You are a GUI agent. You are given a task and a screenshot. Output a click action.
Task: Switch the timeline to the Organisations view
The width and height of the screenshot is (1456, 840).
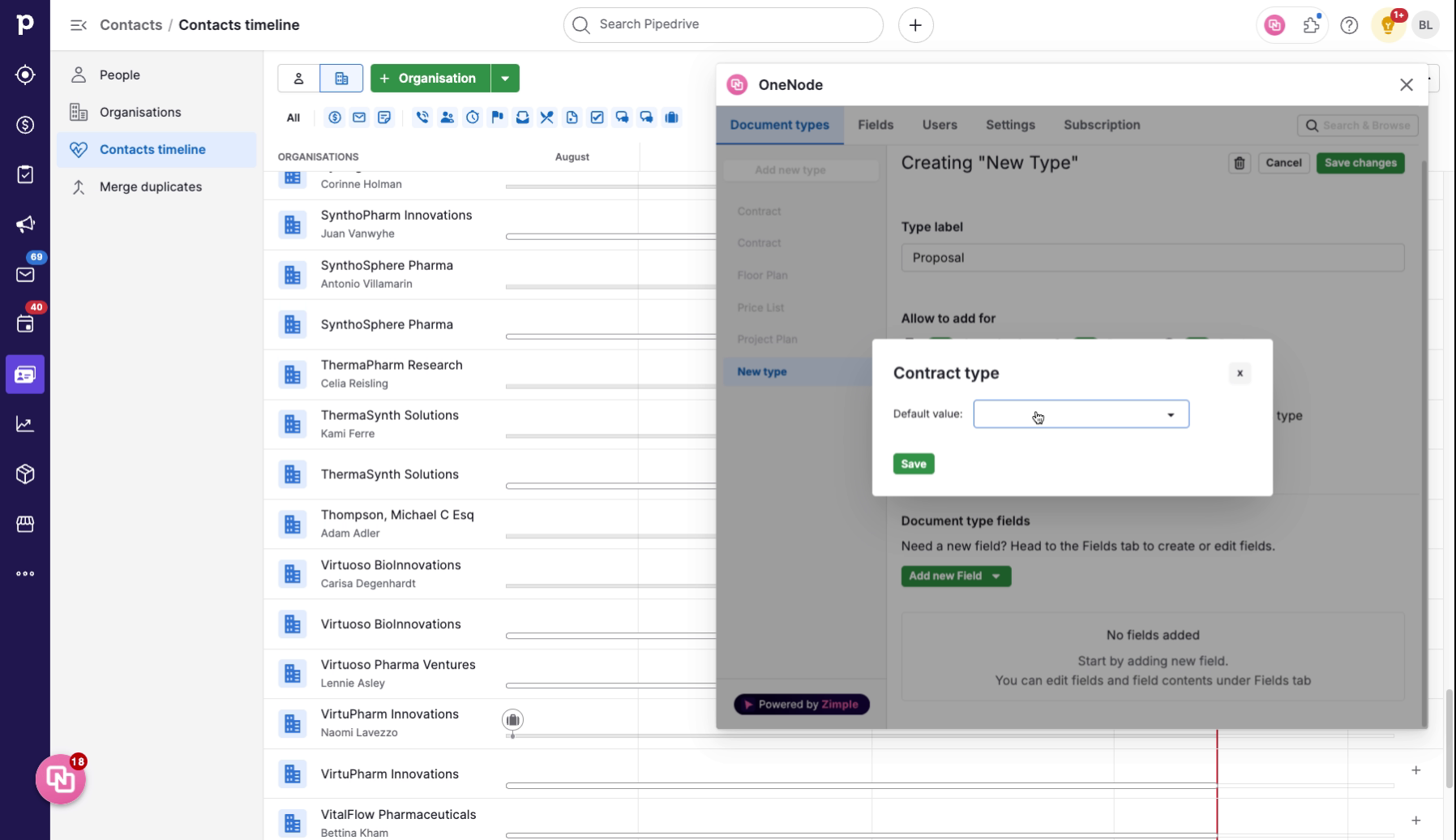[x=341, y=79]
